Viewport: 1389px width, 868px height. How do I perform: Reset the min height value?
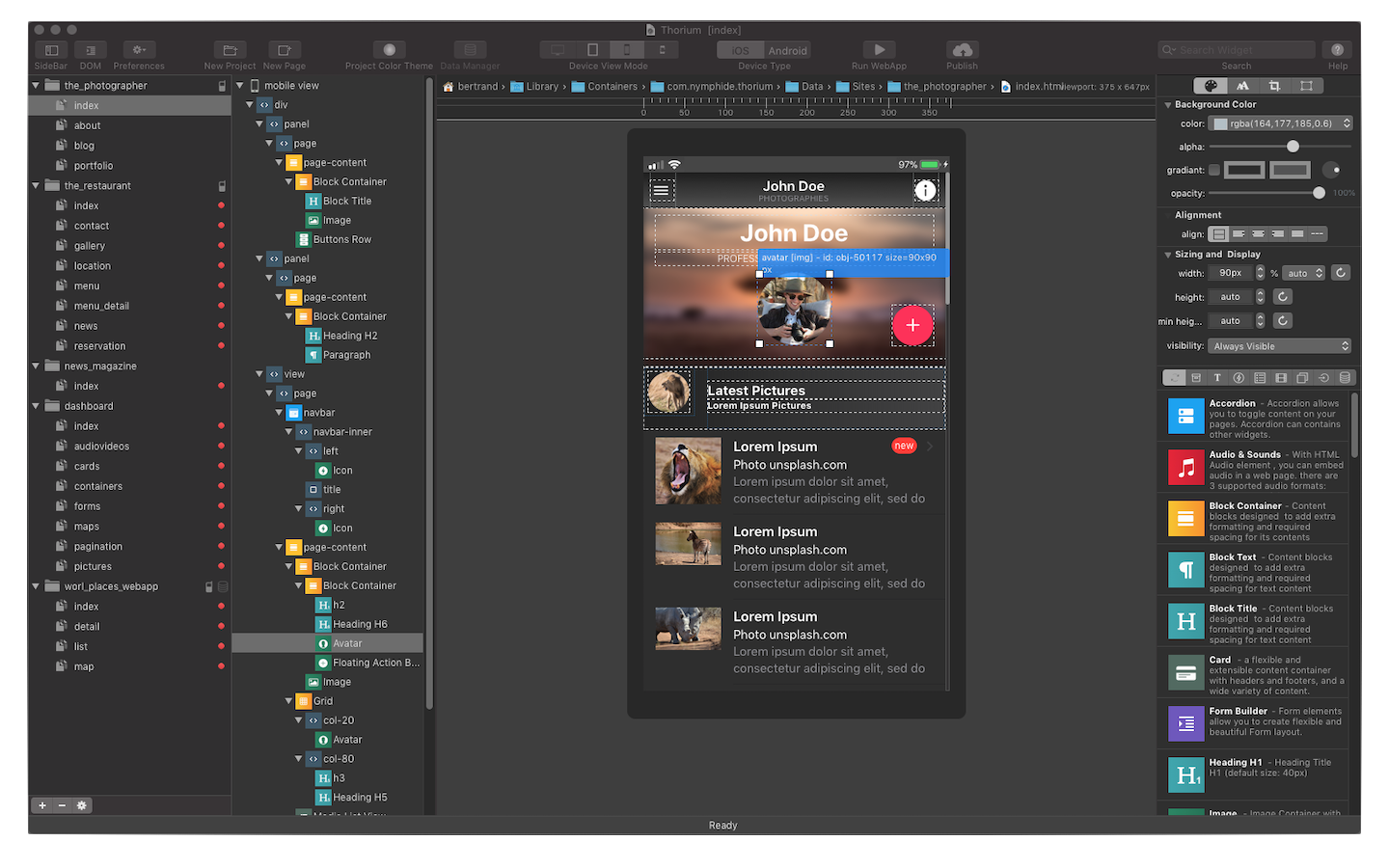(x=1282, y=320)
